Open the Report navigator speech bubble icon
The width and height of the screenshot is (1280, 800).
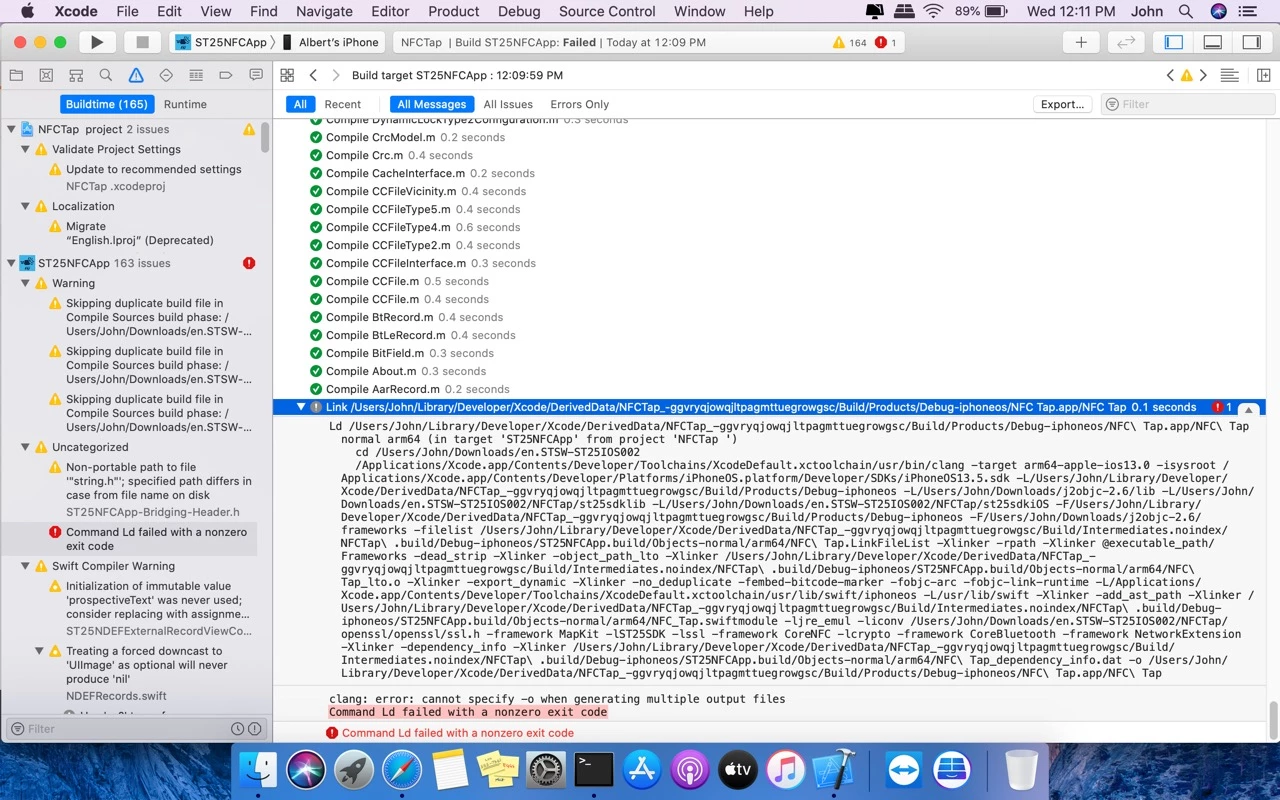tap(256, 75)
